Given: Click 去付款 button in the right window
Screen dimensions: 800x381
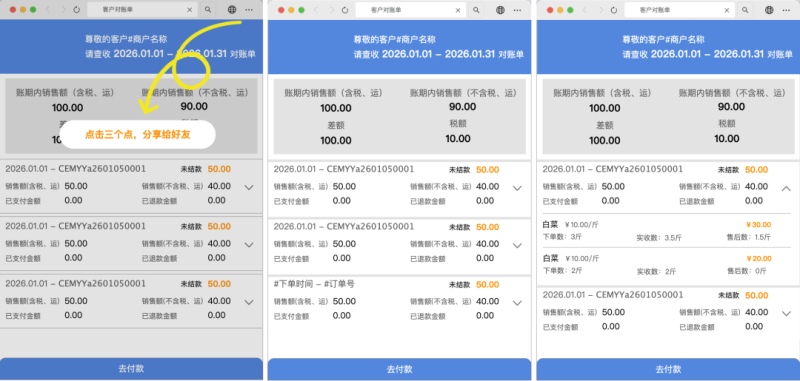Looking at the screenshot, I should 668,369.
